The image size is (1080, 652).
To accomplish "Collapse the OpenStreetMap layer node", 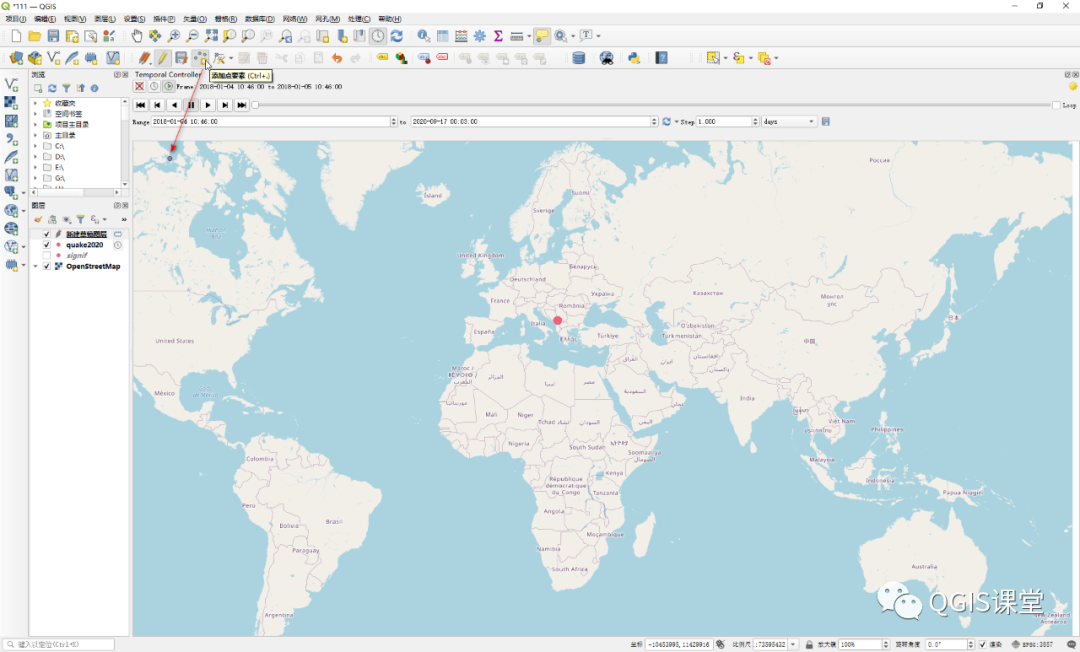I will [35, 266].
